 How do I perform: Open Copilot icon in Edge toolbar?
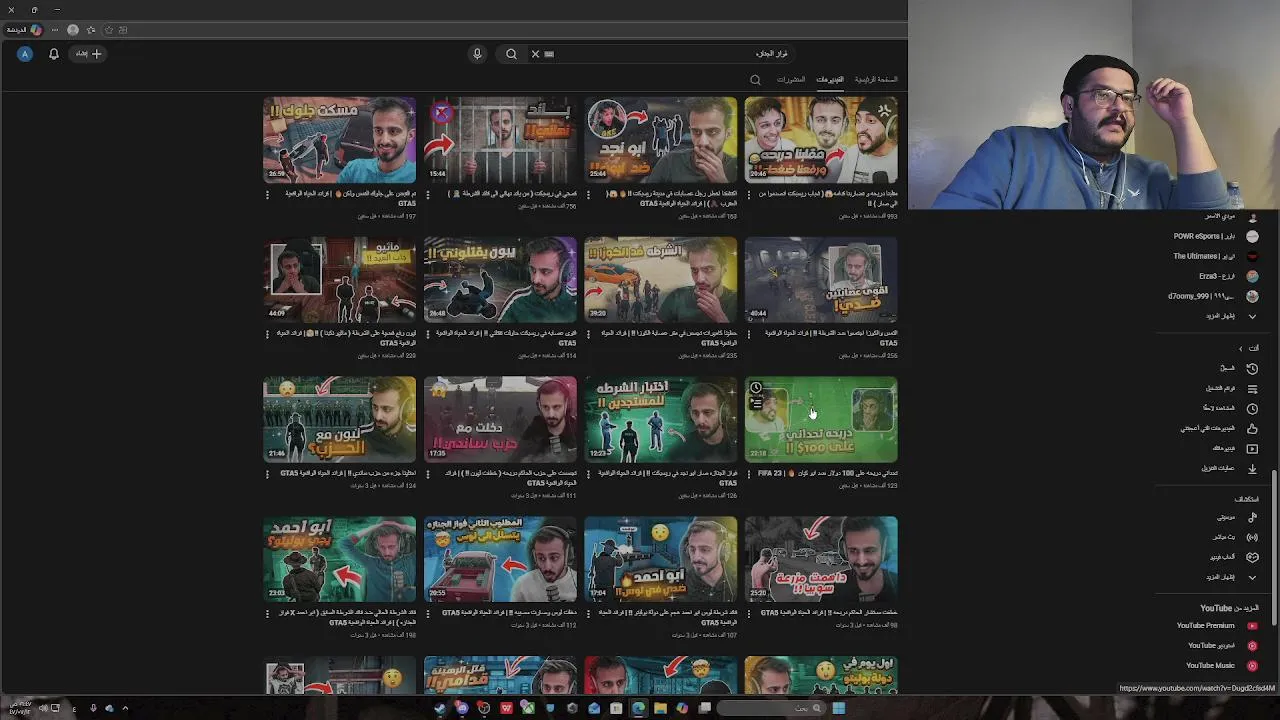click(x=37, y=30)
